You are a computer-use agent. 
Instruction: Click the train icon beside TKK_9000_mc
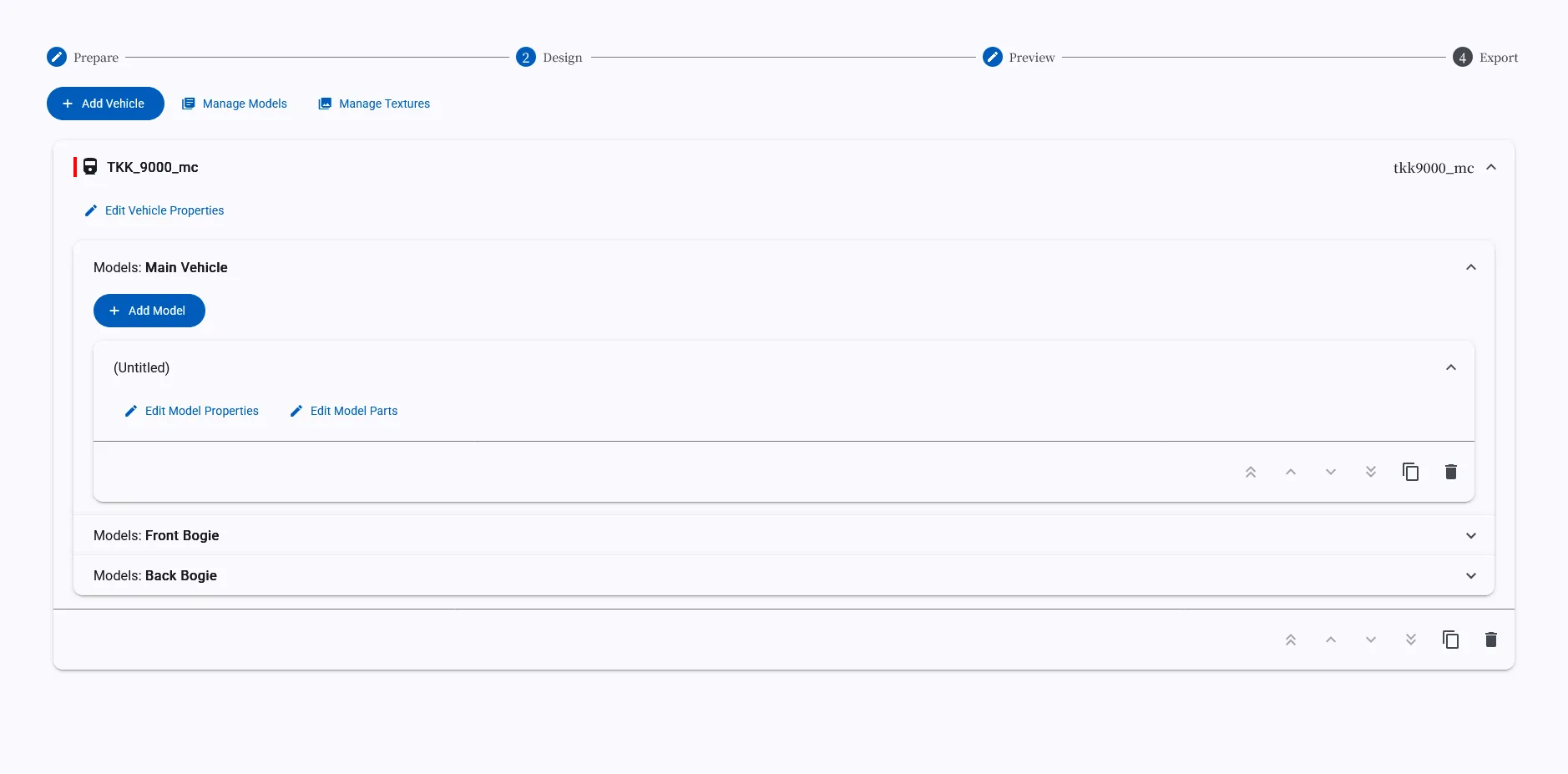(x=90, y=167)
